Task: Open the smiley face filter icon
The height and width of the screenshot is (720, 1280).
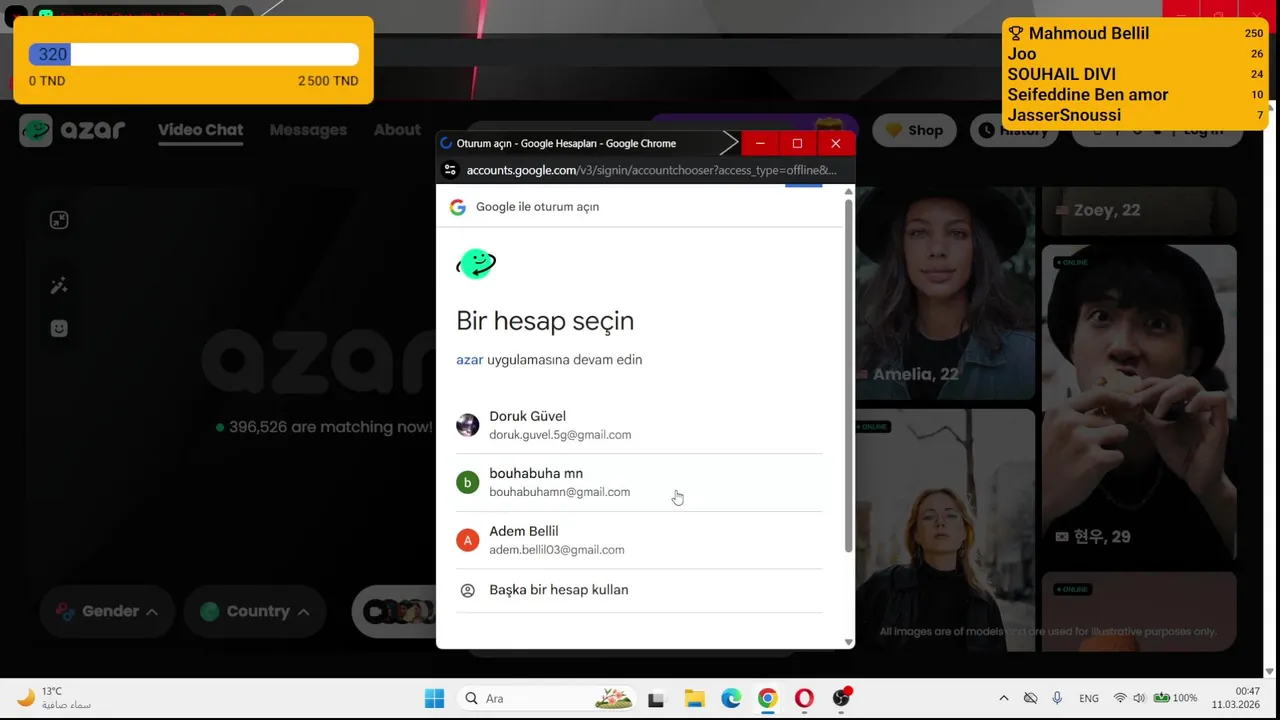Action: [59, 328]
